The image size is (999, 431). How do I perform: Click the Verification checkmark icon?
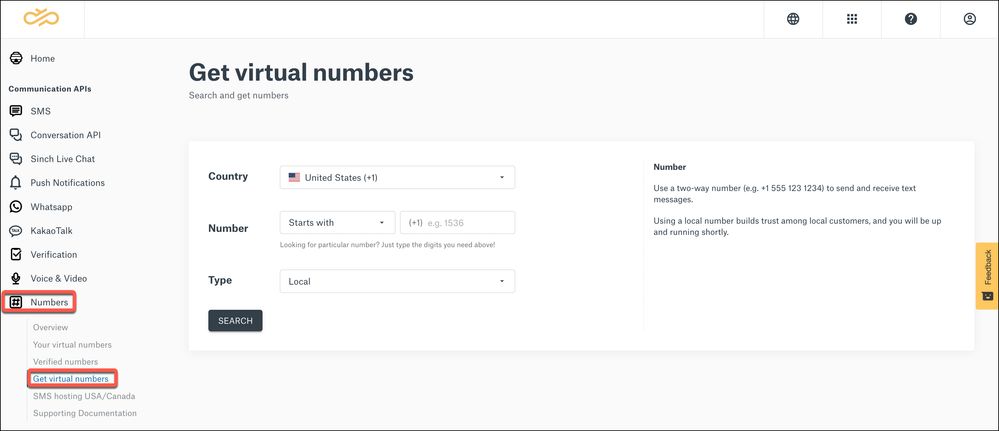tap(16, 254)
